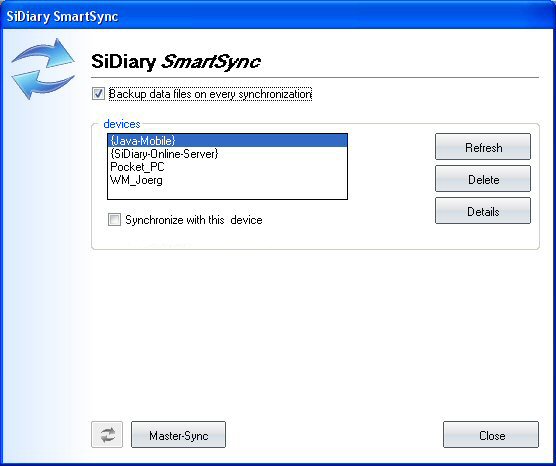This screenshot has height=466, width=556.
Task: Click the devices group label
Action: [x=122, y=124]
